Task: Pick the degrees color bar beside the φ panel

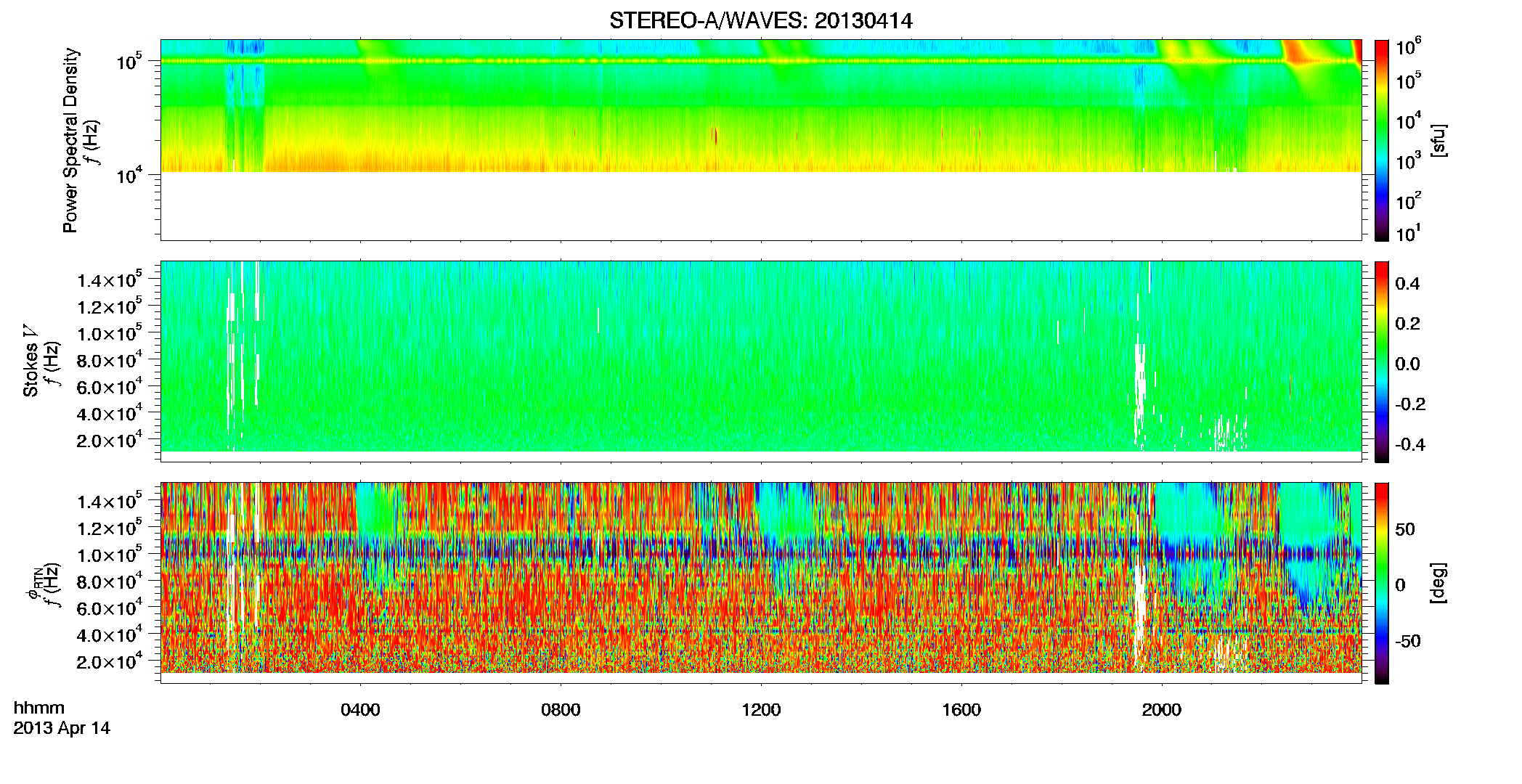Action: (1382, 583)
